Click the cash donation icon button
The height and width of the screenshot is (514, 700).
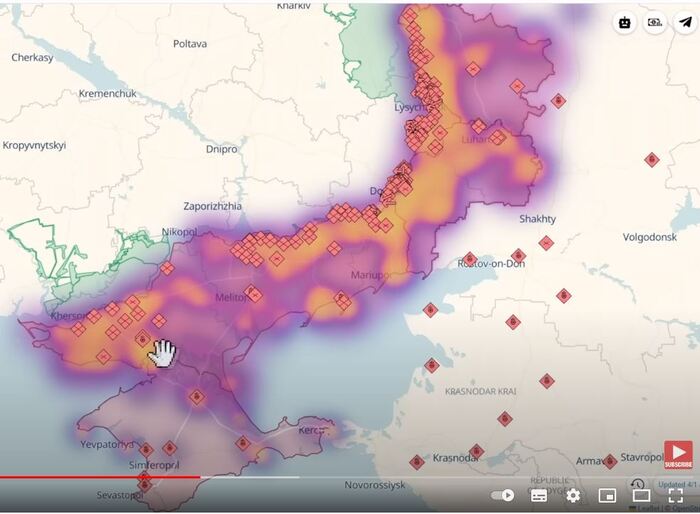click(x=655, y=21)
